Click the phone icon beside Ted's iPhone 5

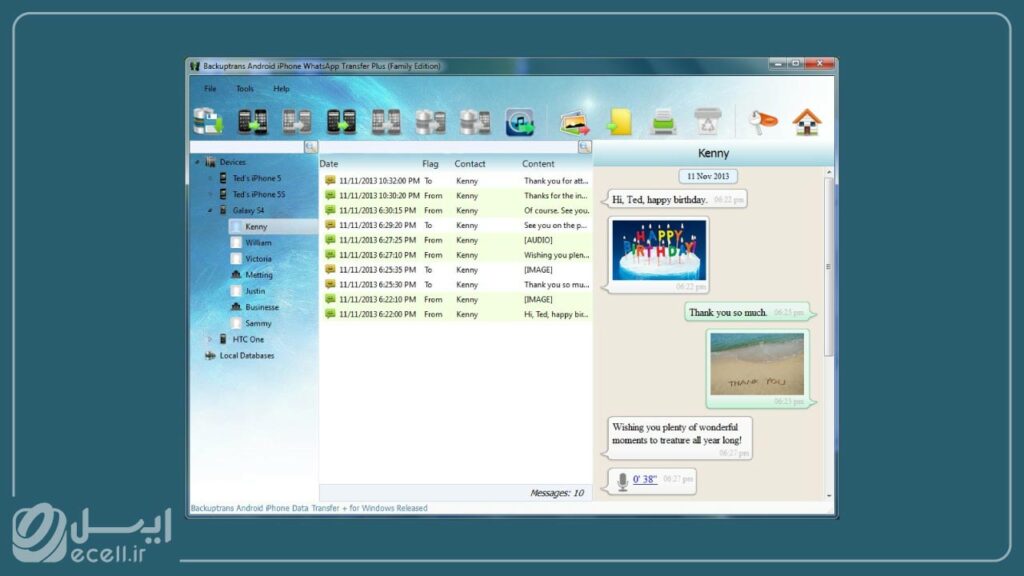[223, 178]
